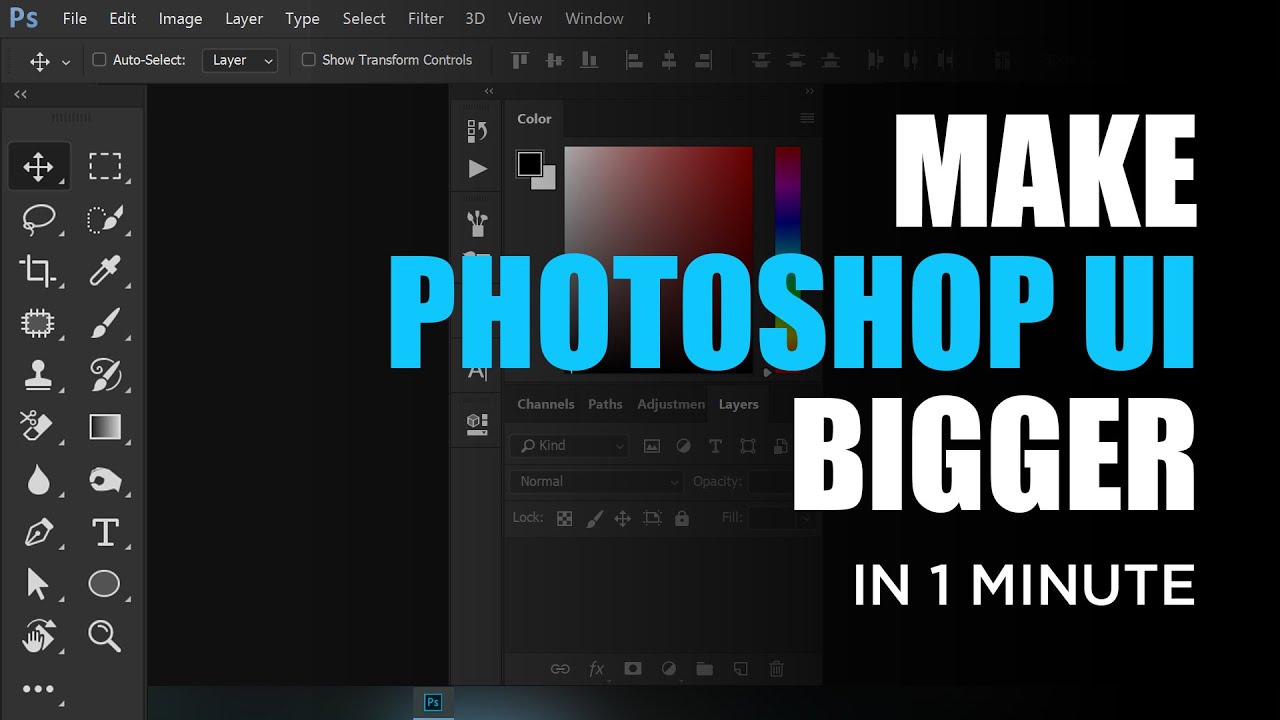The width and height of the screenshot is (1280, 720).
Task: Open the Normal blend mode dropdown
Action: (596, 482)
